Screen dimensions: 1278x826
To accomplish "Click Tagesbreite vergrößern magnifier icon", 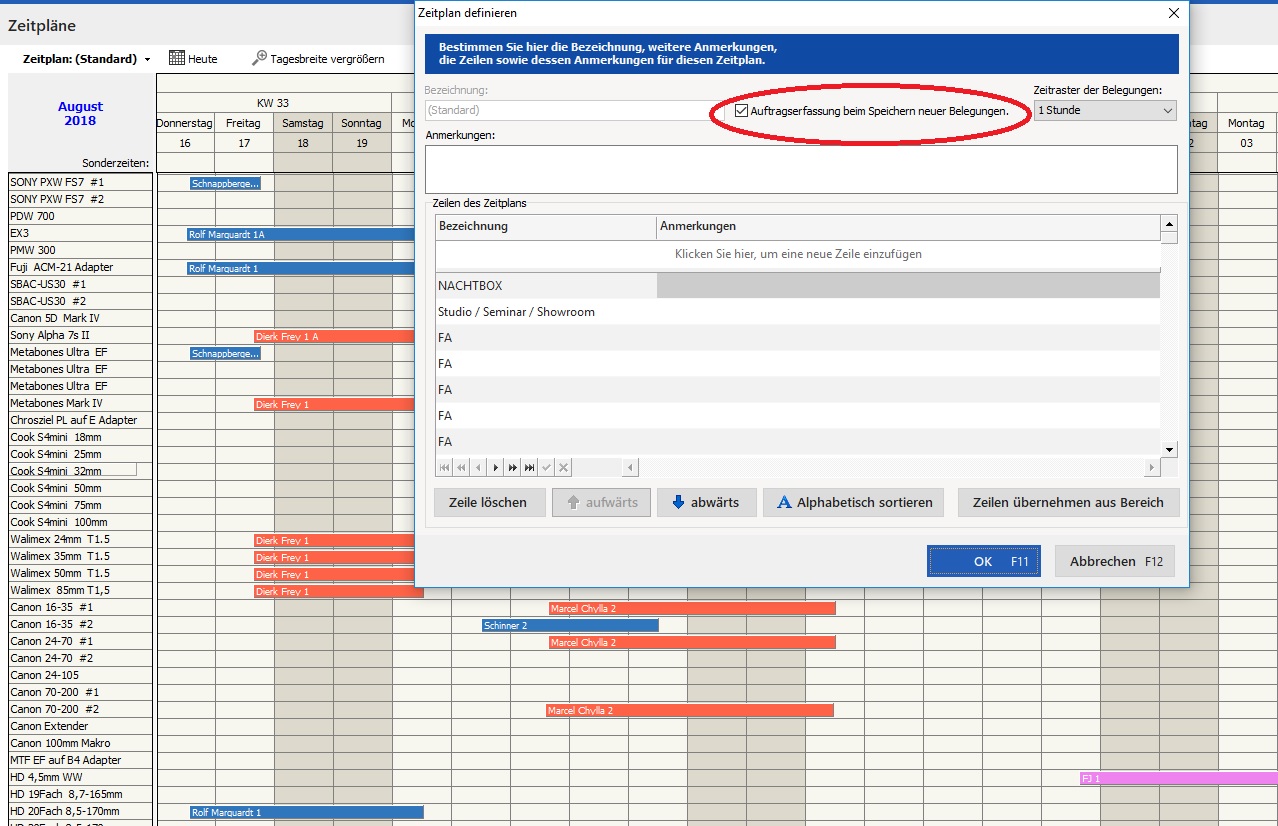I will 259,58.
